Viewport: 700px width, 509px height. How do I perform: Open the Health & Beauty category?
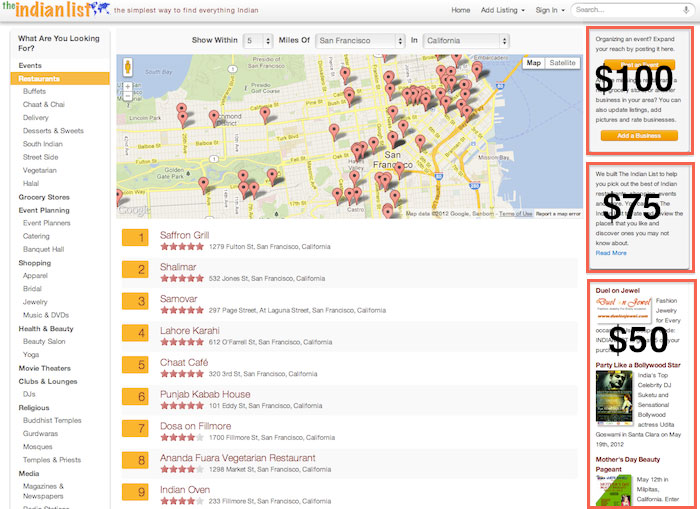[46, 329]
